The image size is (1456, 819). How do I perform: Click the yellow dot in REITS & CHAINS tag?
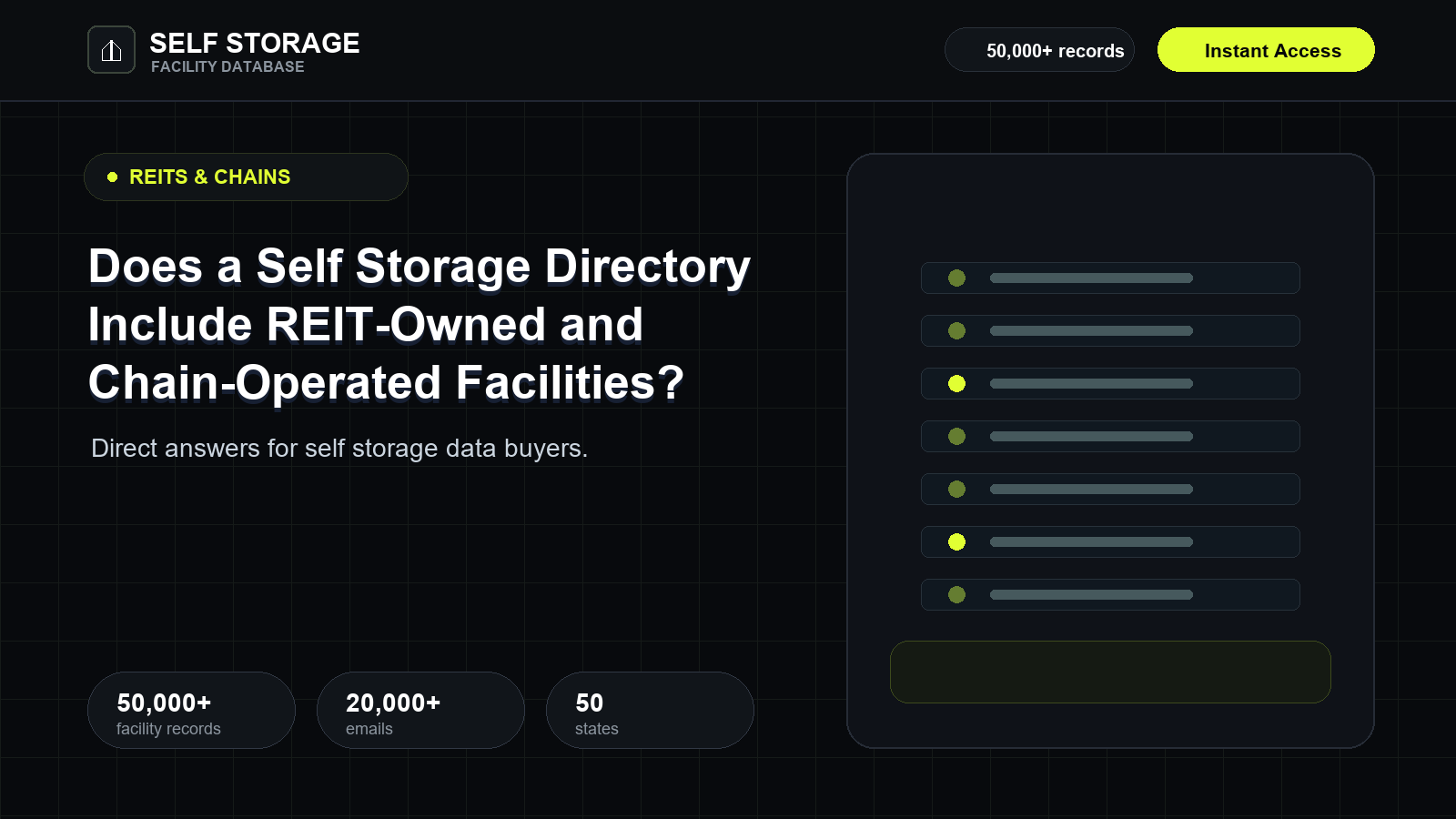click(113, 177)
